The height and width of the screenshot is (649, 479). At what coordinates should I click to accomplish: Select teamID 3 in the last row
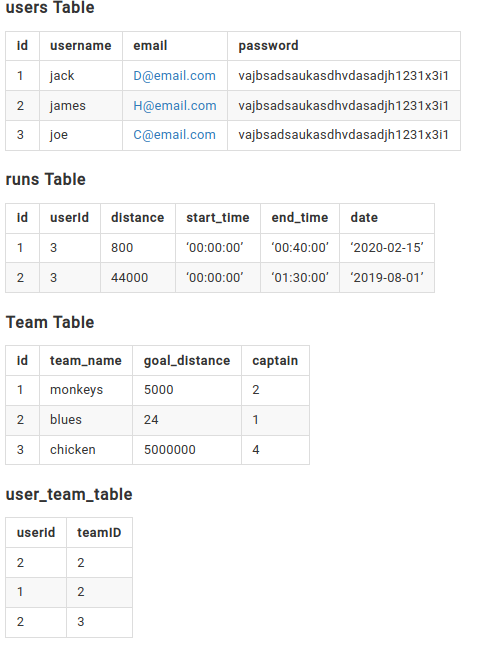(x=99, y=622)
